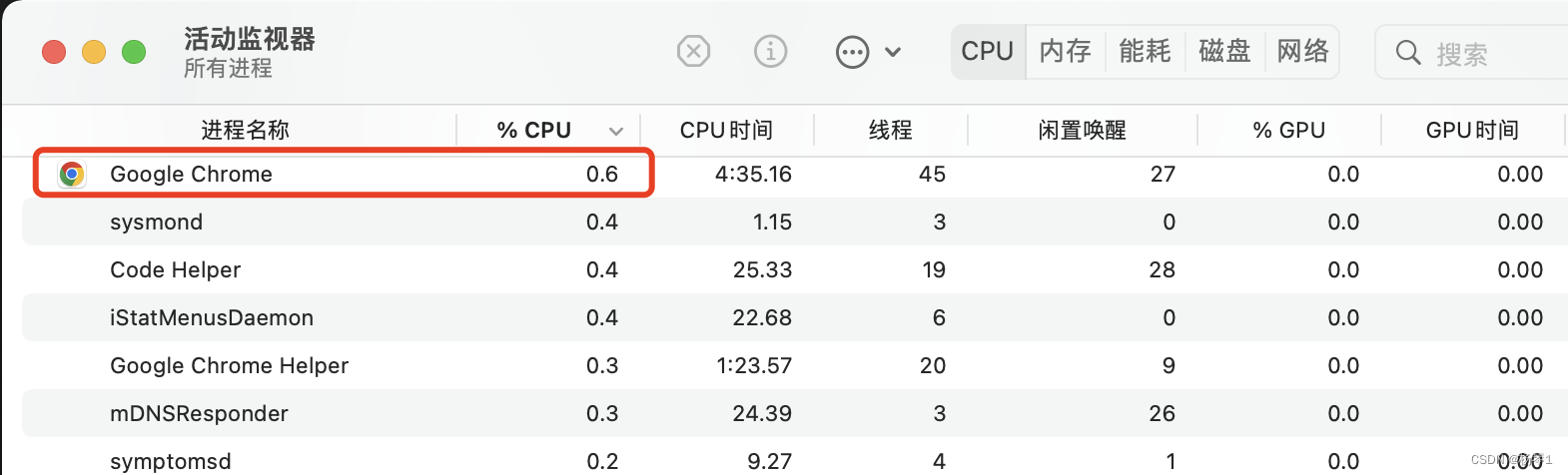Switch to the CPU tab
Image resolution: width=1568 pixels, height=475 pixels.
987,51
